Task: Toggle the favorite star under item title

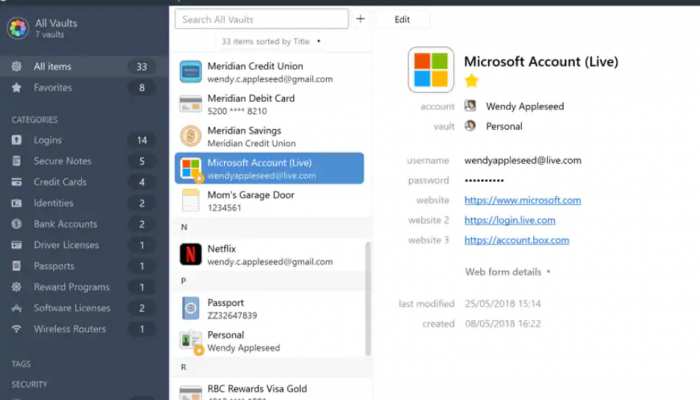Action: coord(471,81)
